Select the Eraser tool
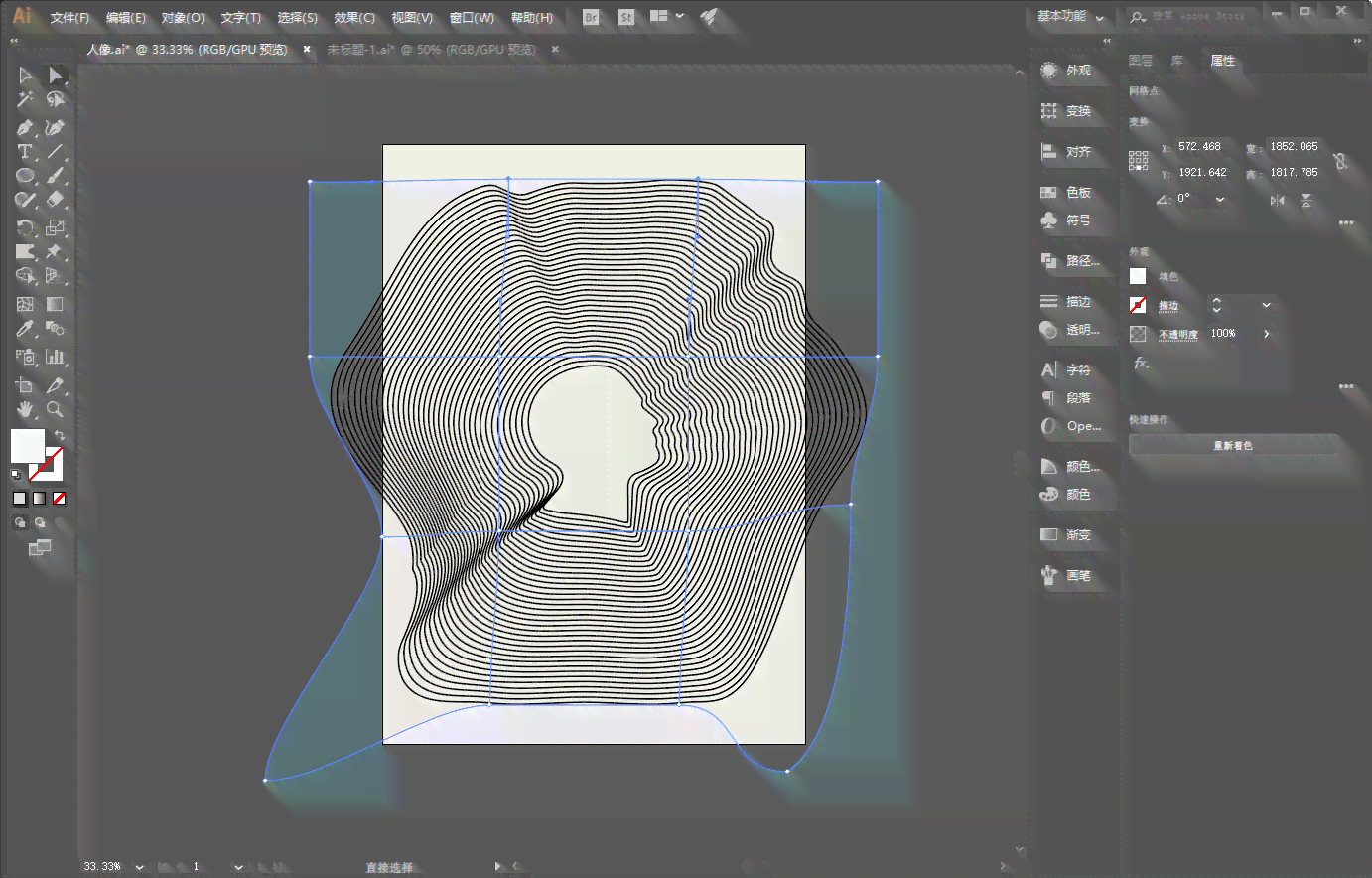 pyautogui.click(x=56, y=200)
